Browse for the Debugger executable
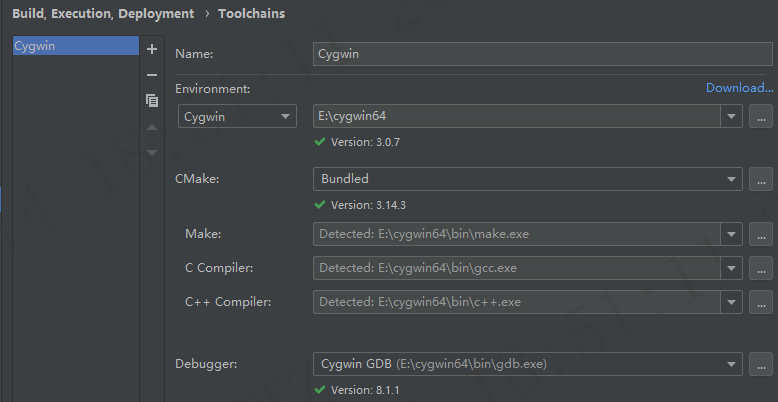This screenshot has height=402, width=778. [761, 364]
